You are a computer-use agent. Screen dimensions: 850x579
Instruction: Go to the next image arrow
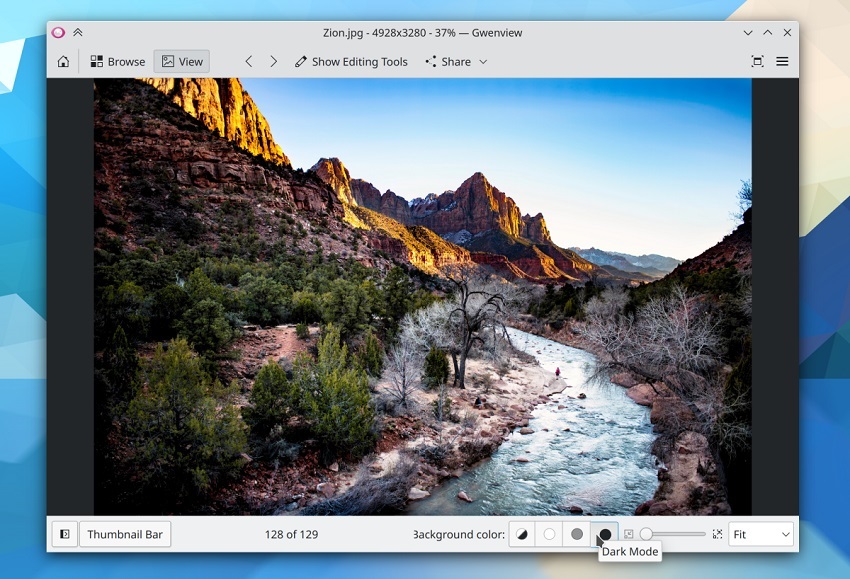point(273,62)
